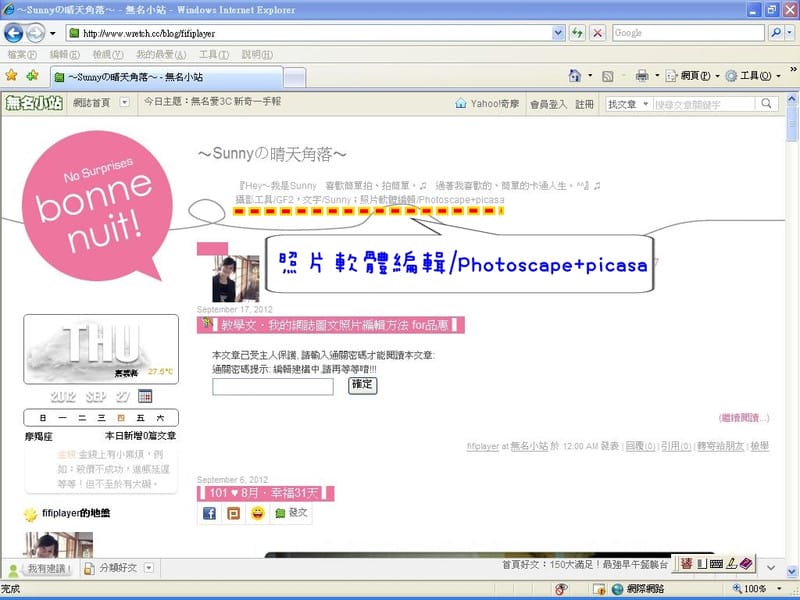Click the search magnifier in blog toolbar

click(768, 103)
